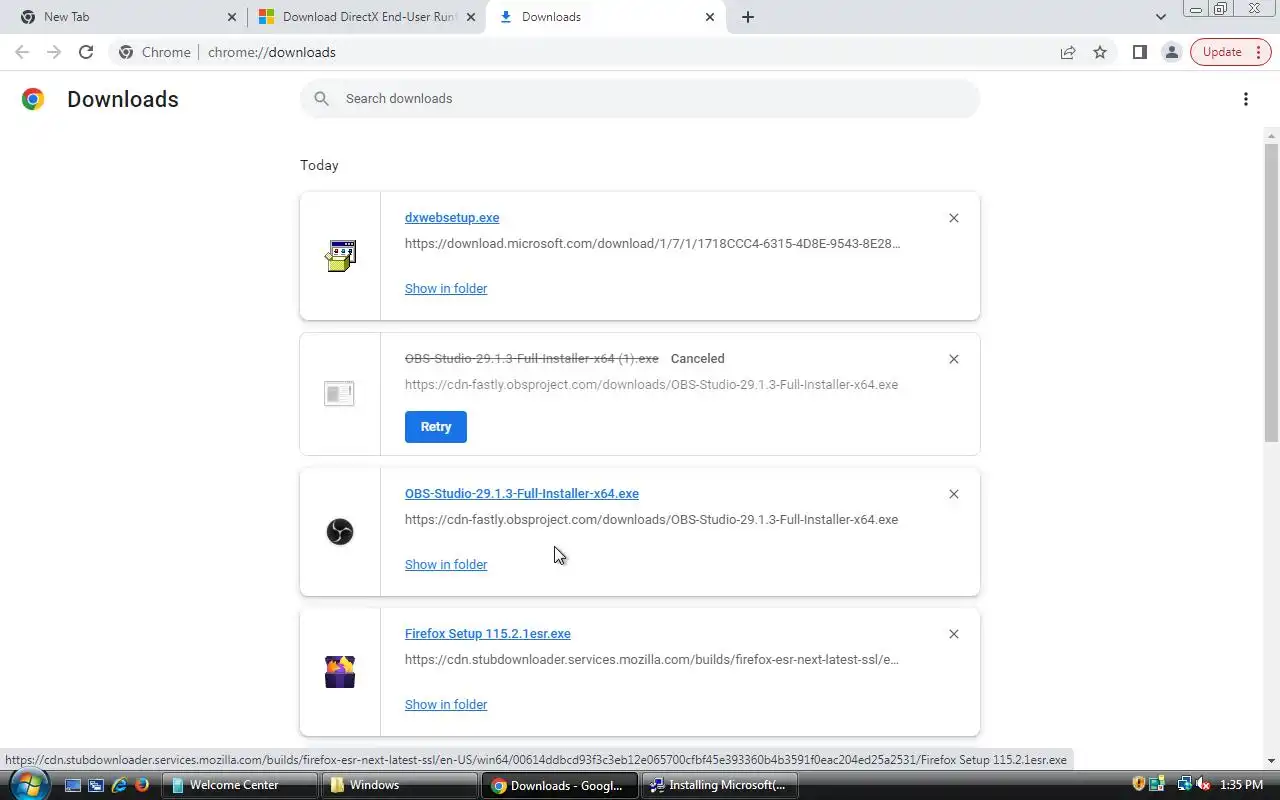Image resolution: width=1280 pixels, height=800 pixels.
Task: Switch to Installing Microsoft taskbar button
Action: (719, 786)
